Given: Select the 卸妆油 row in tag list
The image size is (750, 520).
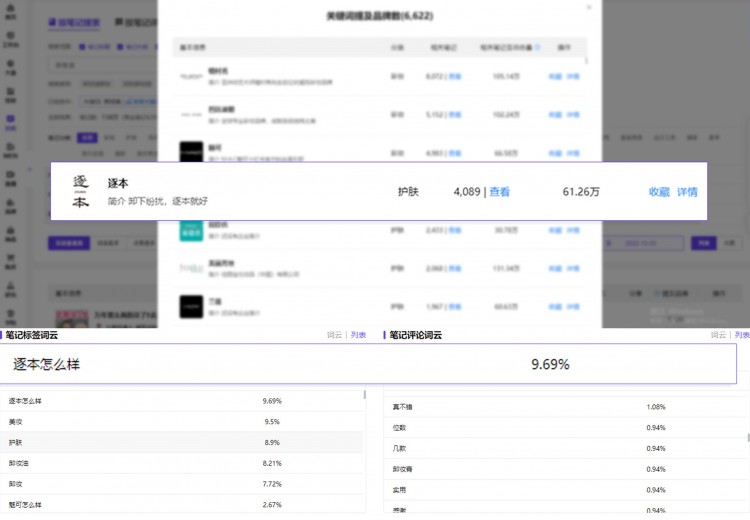Looking at the screenshot, I should (x=180, y=464).
